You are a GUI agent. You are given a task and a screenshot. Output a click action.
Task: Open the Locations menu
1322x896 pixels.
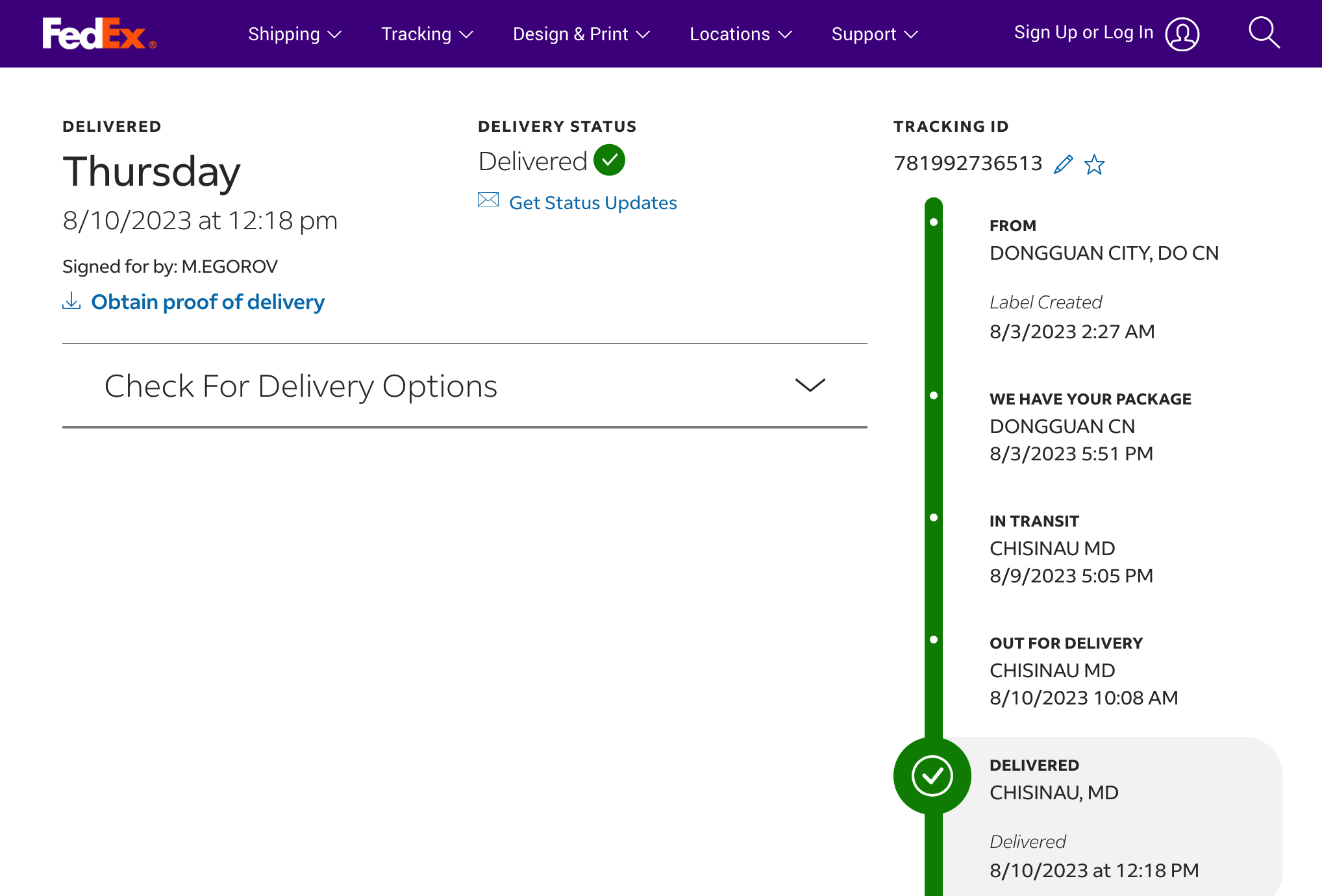(740, 34)
